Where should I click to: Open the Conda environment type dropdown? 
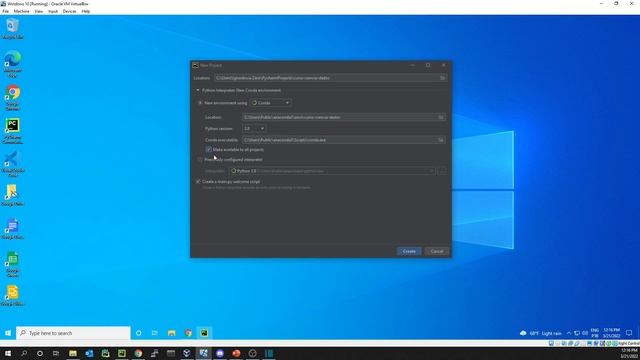point(270,103)
